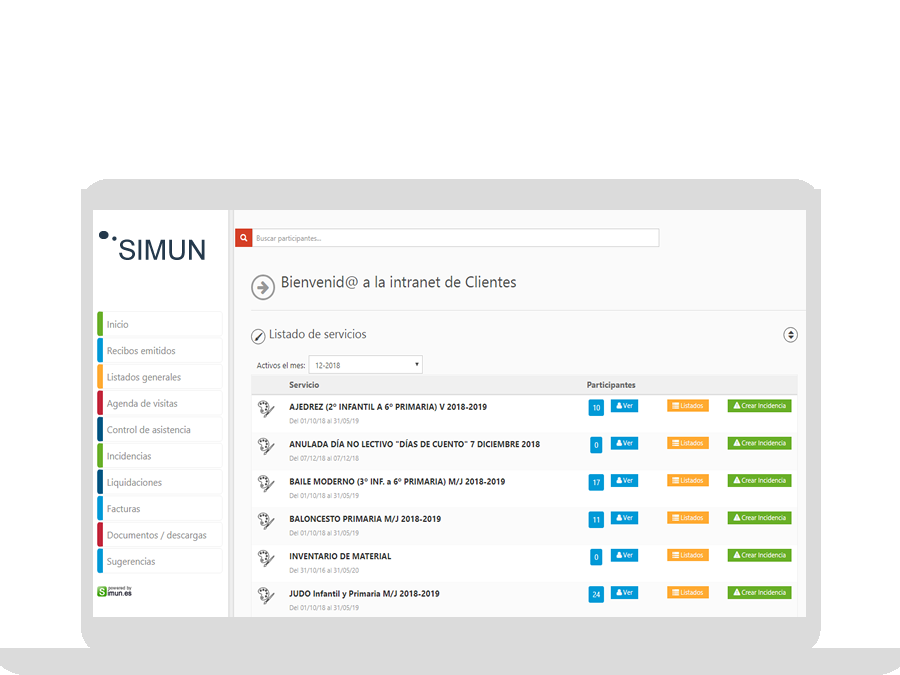900x675 pixels.
Task: Click the palette icon for INVENTARIO DE MATERIAL
Action: [265, 558]
